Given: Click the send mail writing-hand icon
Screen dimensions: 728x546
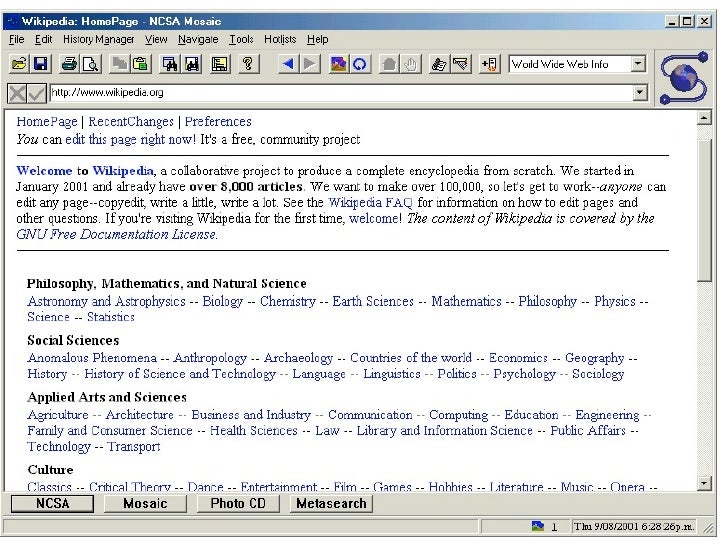Looking at the screenshot, I should tap(439, 64).
